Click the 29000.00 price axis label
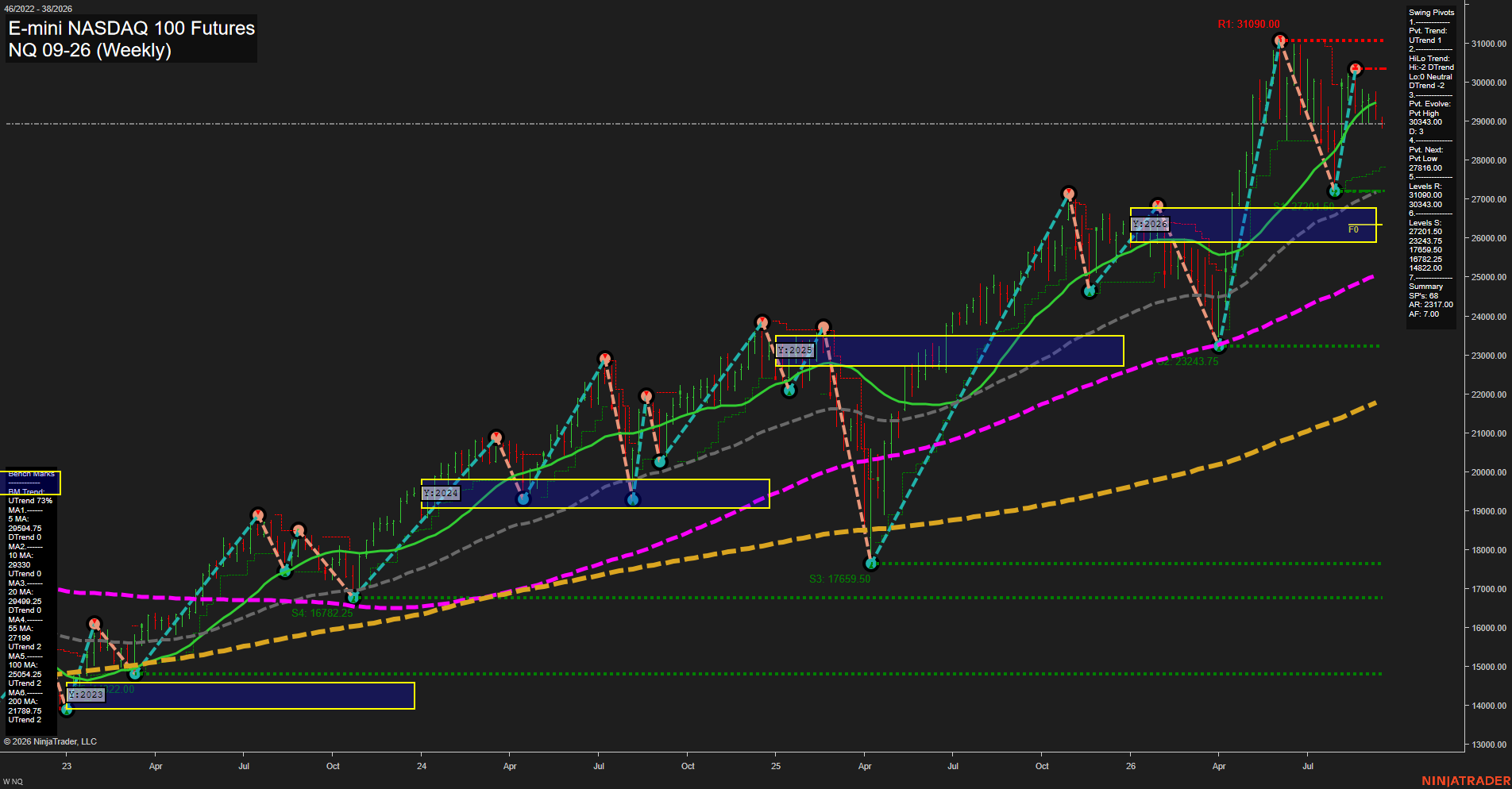1512x789 pixels. [x=1489, y=121]
